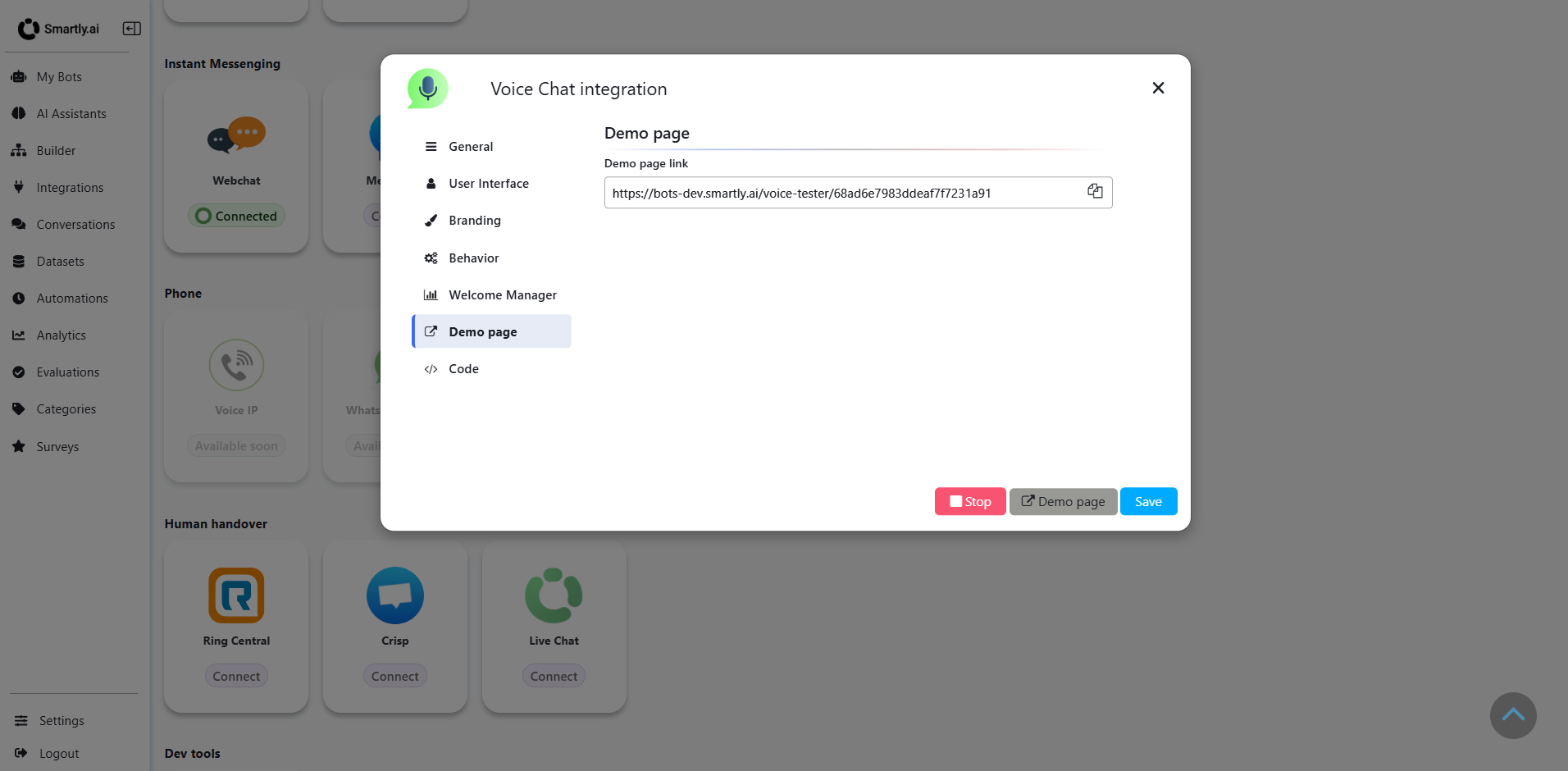Open Evaluations via the checkmark icon
The image size is (1568, 771).
[18, 372]
